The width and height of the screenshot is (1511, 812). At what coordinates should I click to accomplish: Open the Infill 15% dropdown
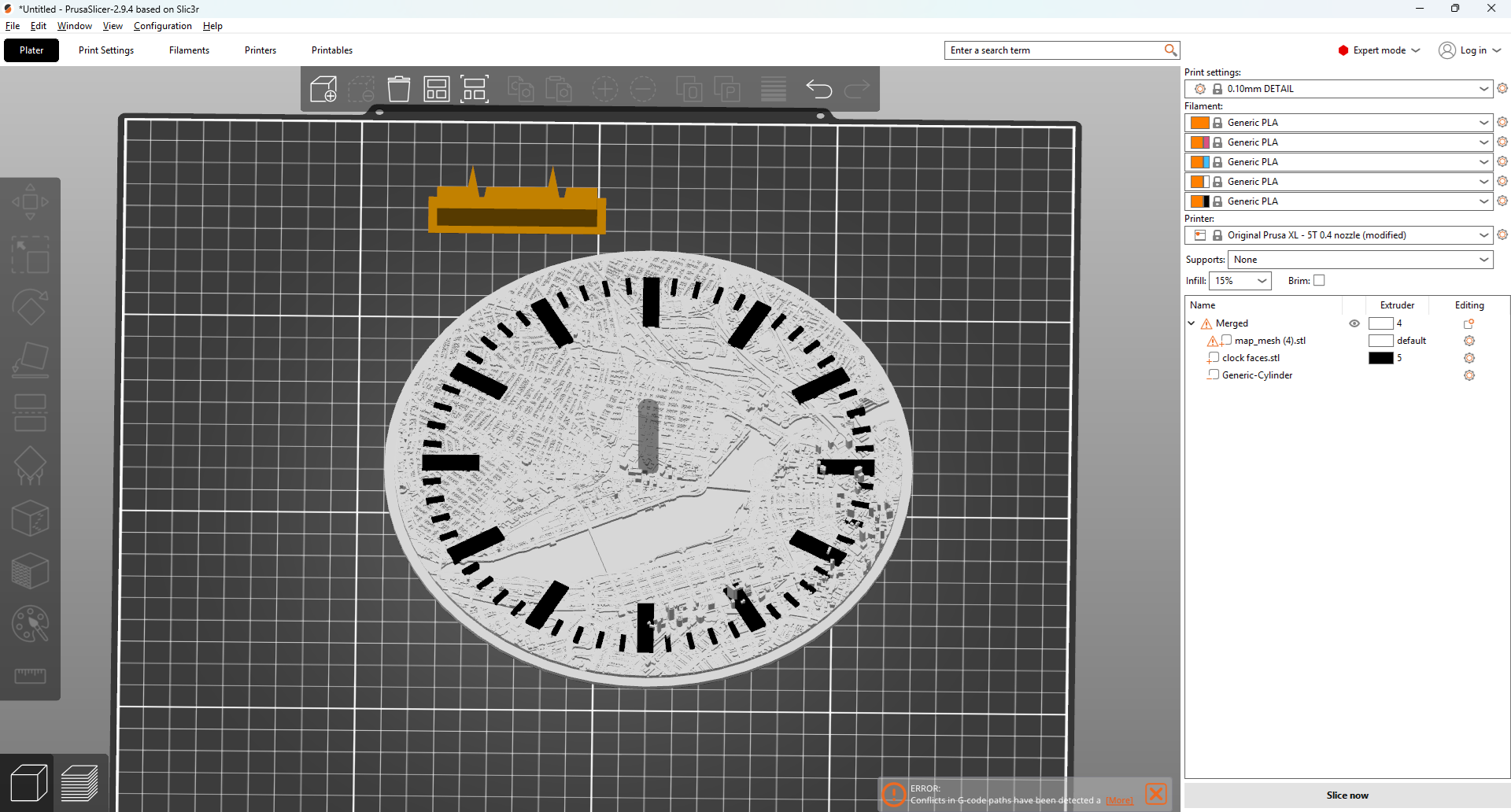click(1240, 281)
